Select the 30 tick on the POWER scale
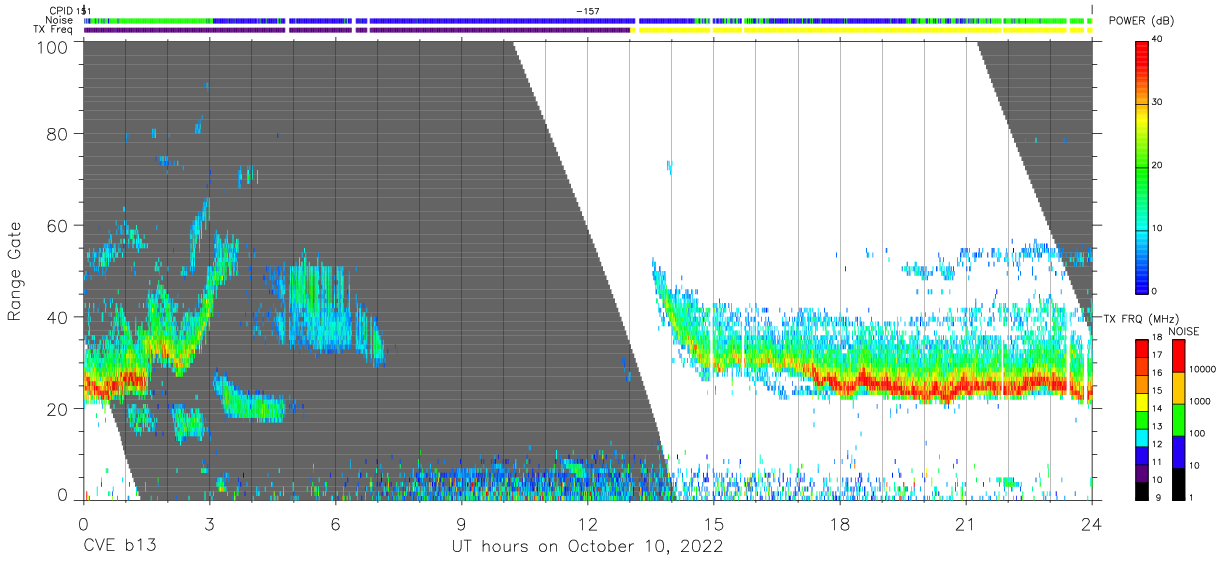 (1157, 102)
